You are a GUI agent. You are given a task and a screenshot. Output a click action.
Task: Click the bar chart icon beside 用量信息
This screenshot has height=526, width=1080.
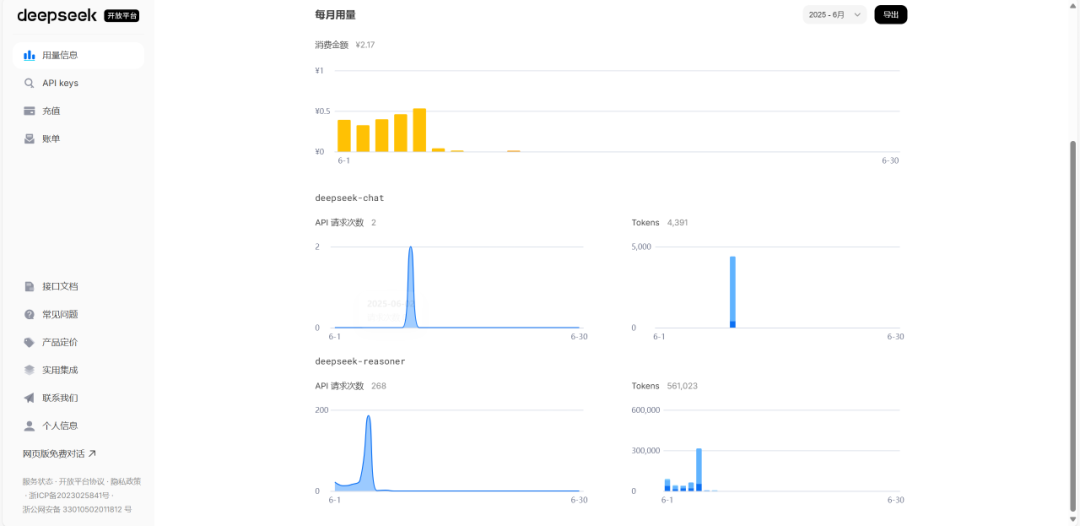pyautogui.click(x=29, y=55)
